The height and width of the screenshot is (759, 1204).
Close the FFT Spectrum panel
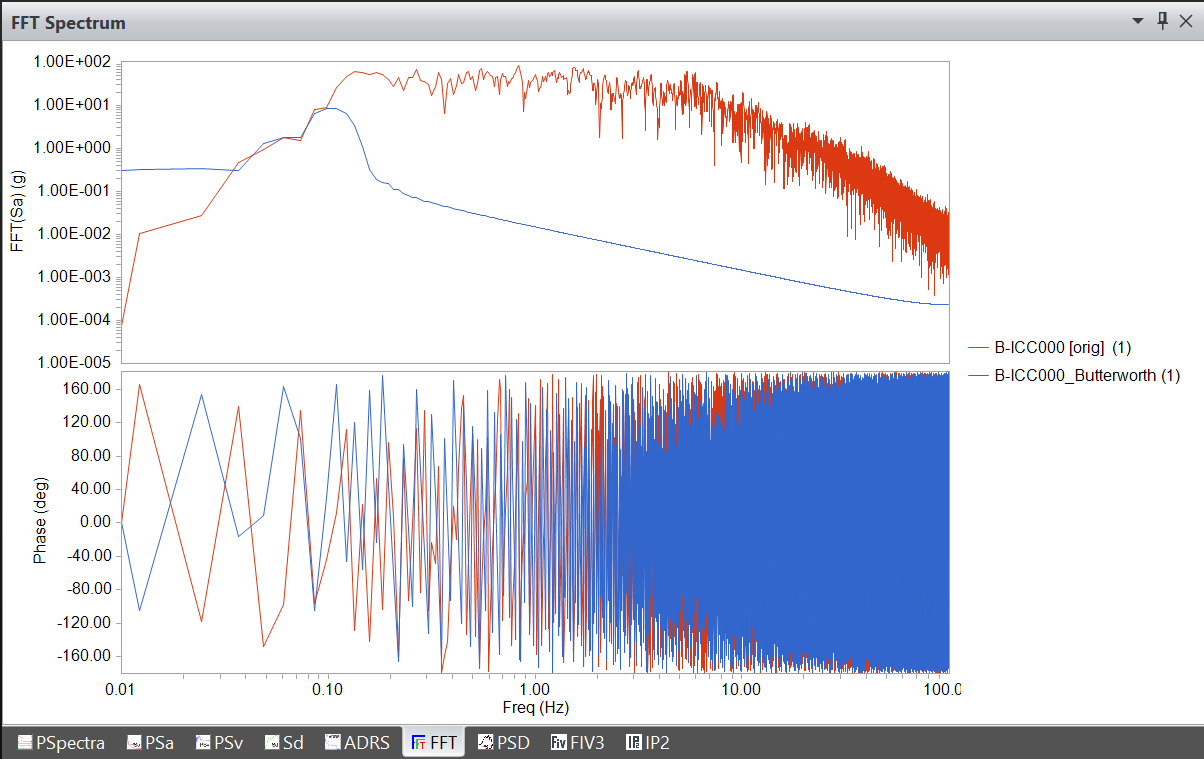[1186, 21]
